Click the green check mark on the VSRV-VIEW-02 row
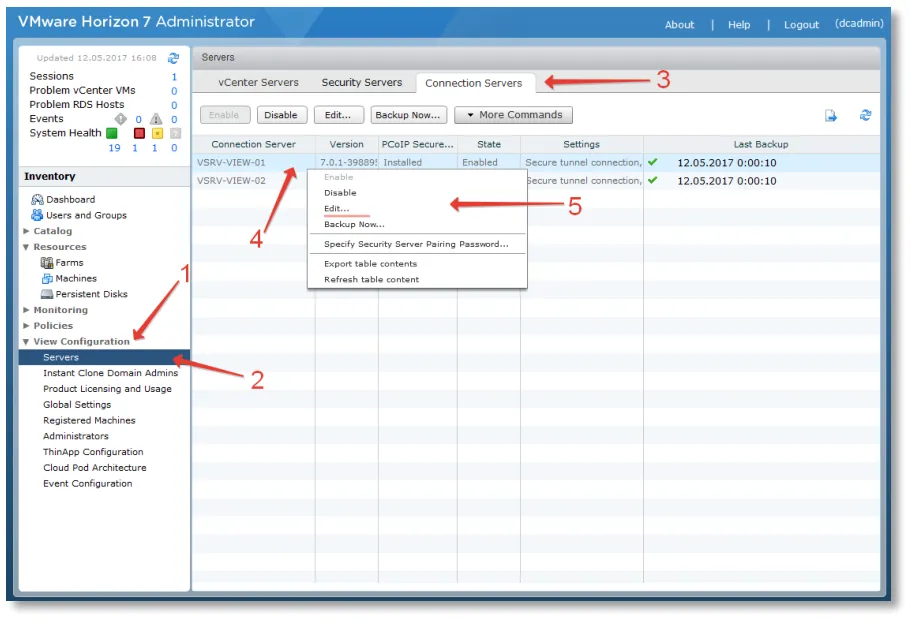Viewport: 910px width, 620px height. tap(653, 180)
